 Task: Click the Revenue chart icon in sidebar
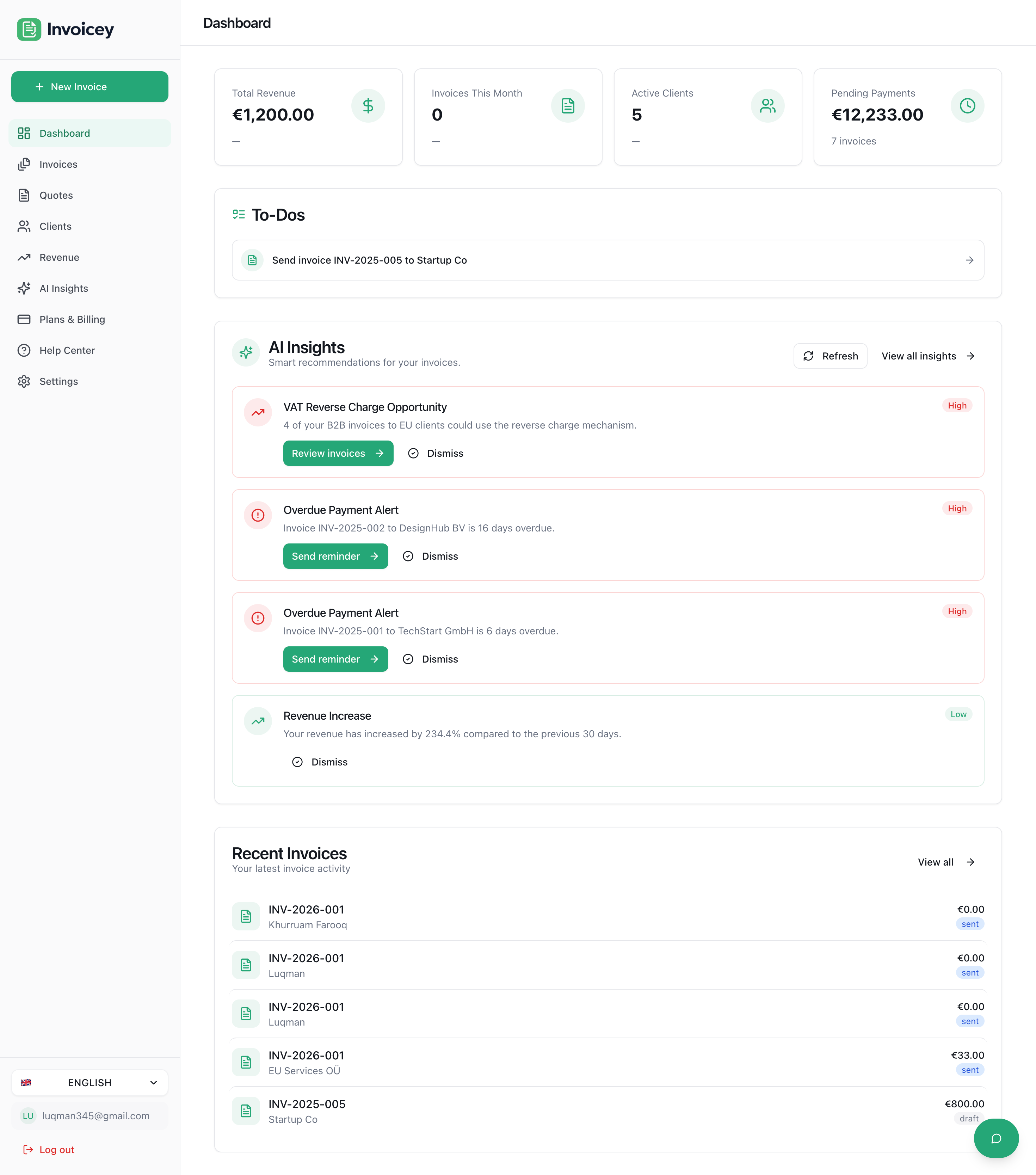click(24, 257)
